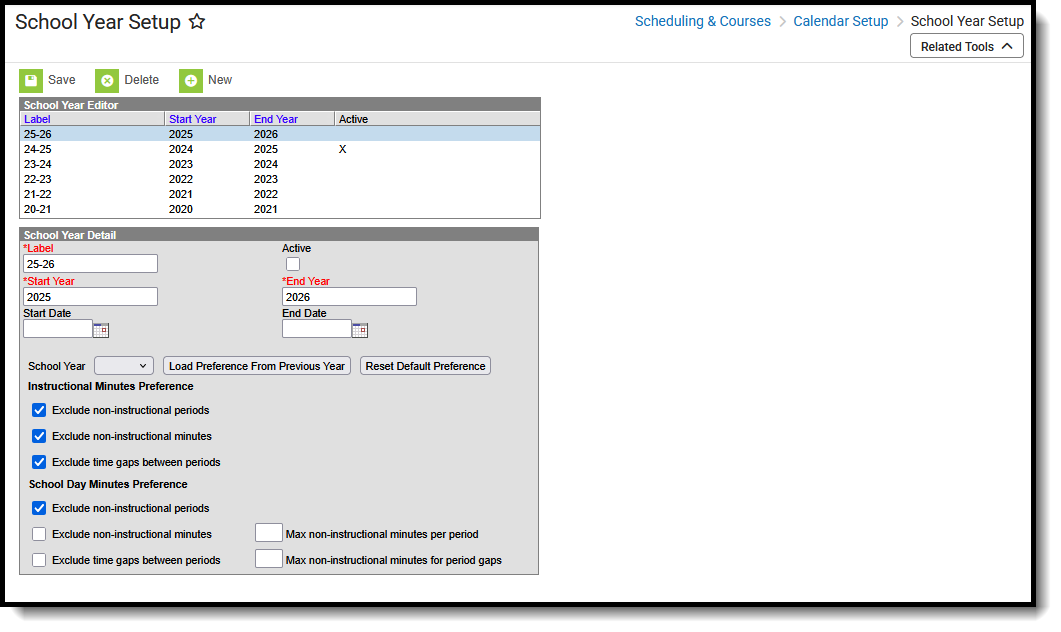Click the Save button label
The height and width of the screenshot is (632, 1061).
pyautogui.click(x=62, y=80)
